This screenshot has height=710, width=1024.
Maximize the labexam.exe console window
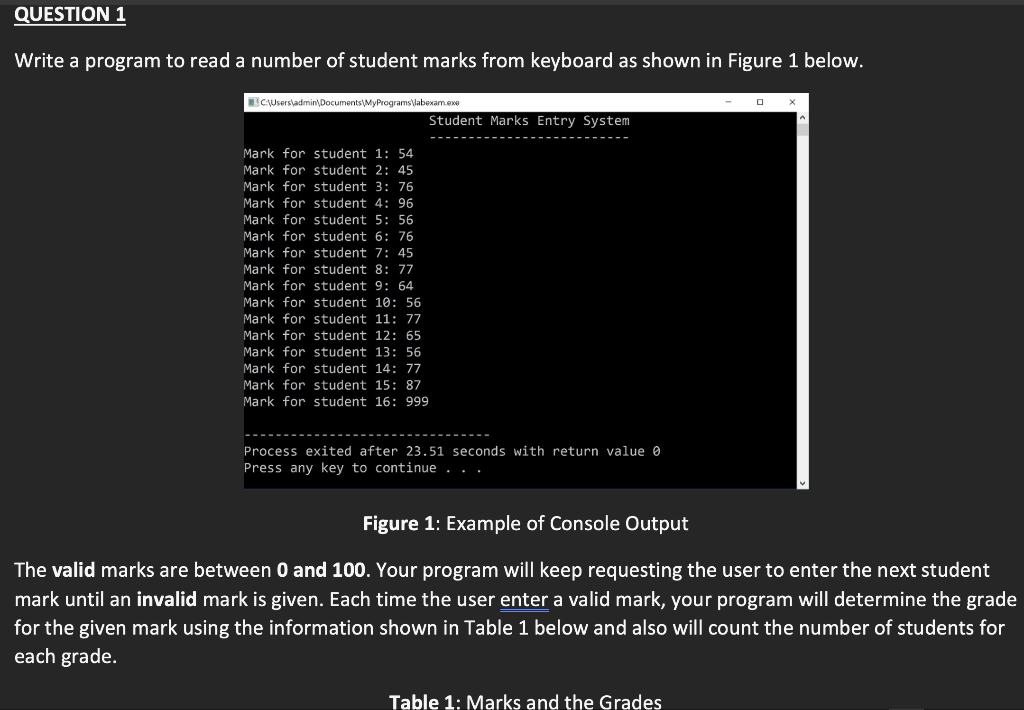(760, 101)
